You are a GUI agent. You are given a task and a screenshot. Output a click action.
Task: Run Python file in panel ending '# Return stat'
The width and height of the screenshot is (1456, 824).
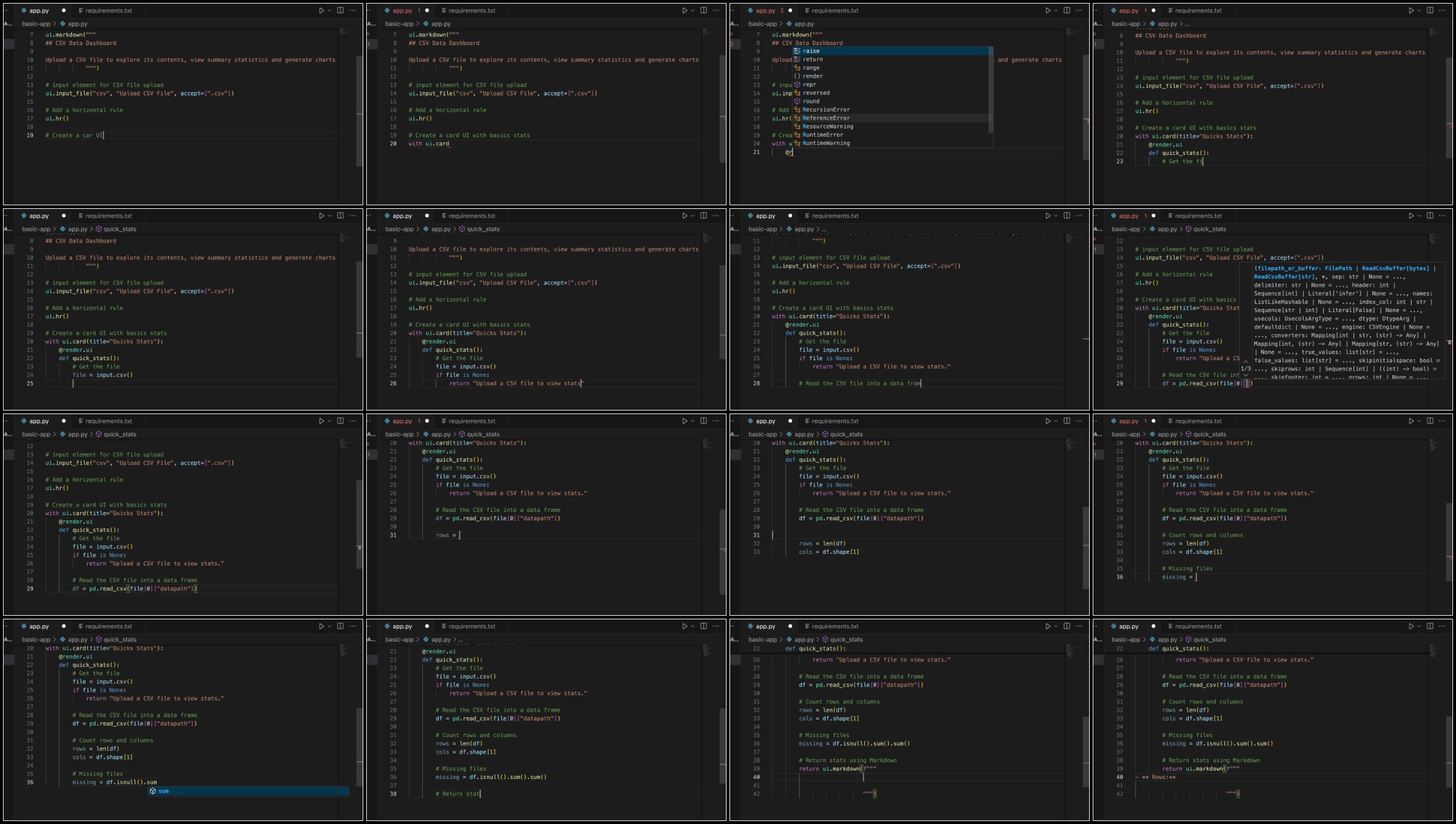[x=684, y=626]
